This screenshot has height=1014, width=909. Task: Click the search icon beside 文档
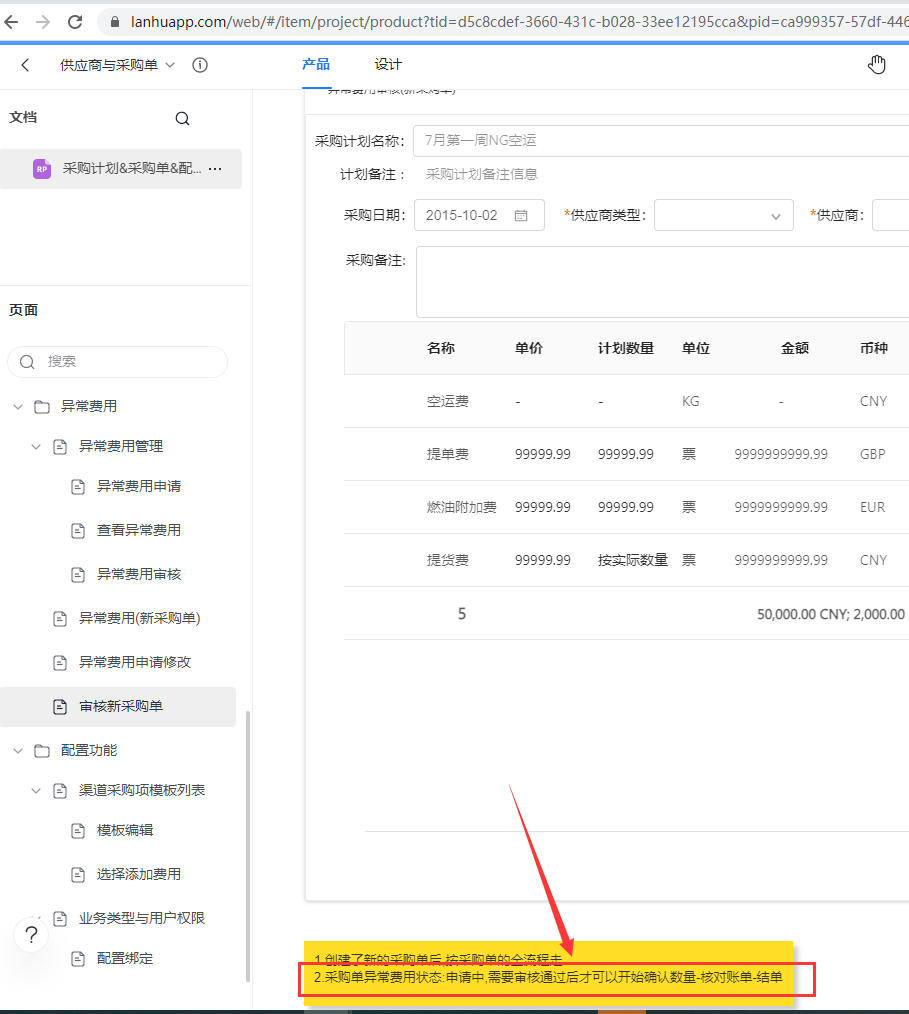pos(182,118)
